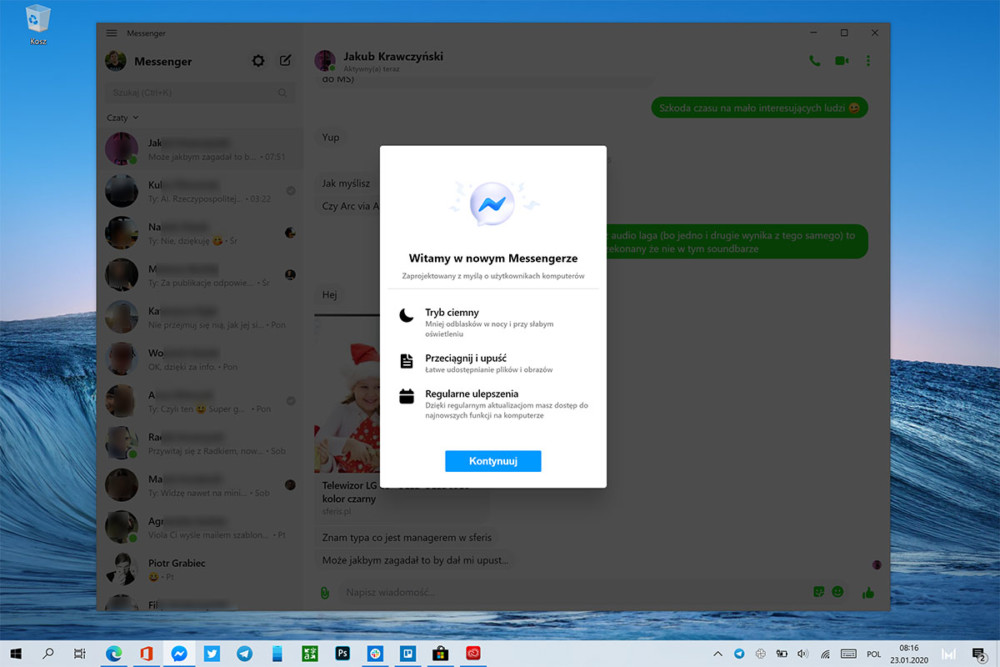Show hidden system tray icons

pos(717,654)
